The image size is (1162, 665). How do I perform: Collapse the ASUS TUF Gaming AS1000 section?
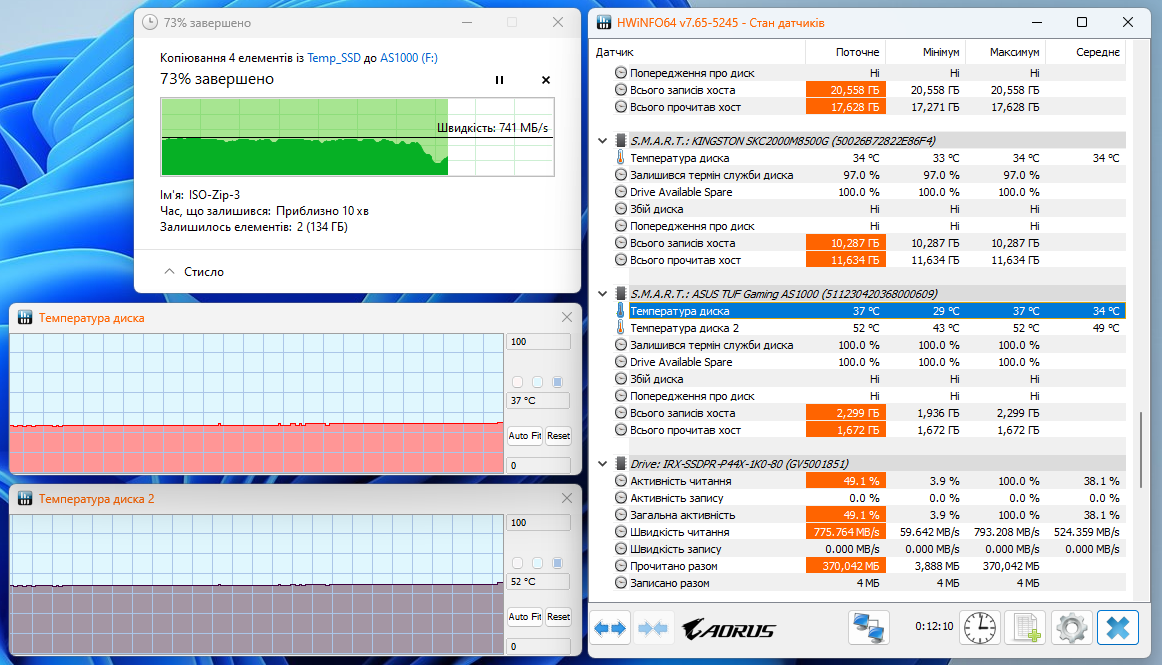point(602,294)
